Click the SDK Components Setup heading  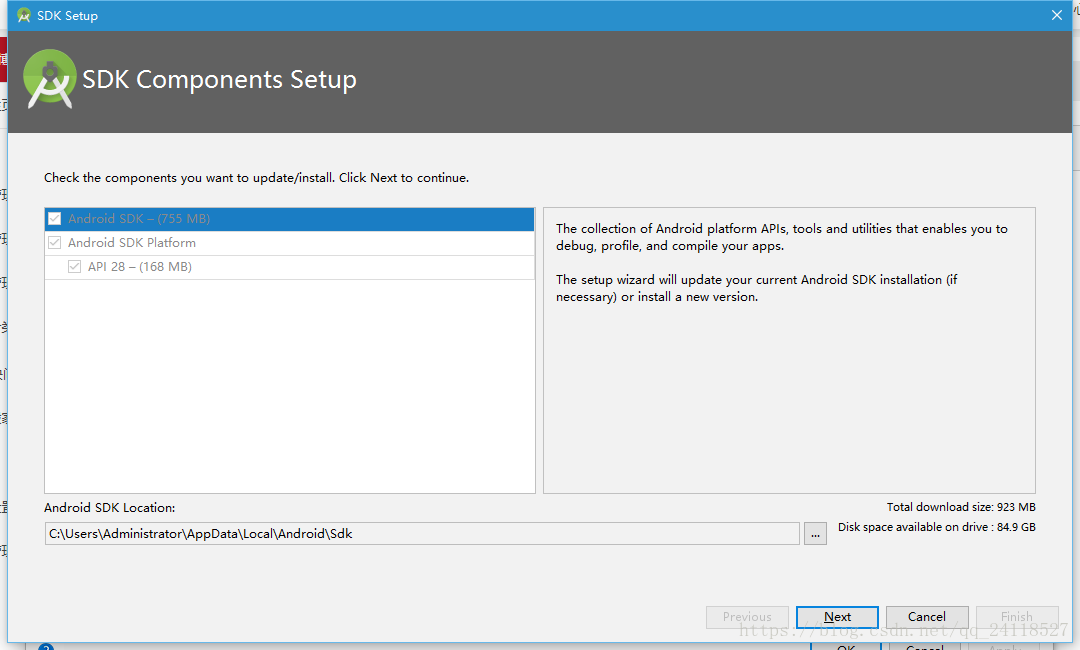click(x=219, y=80)
